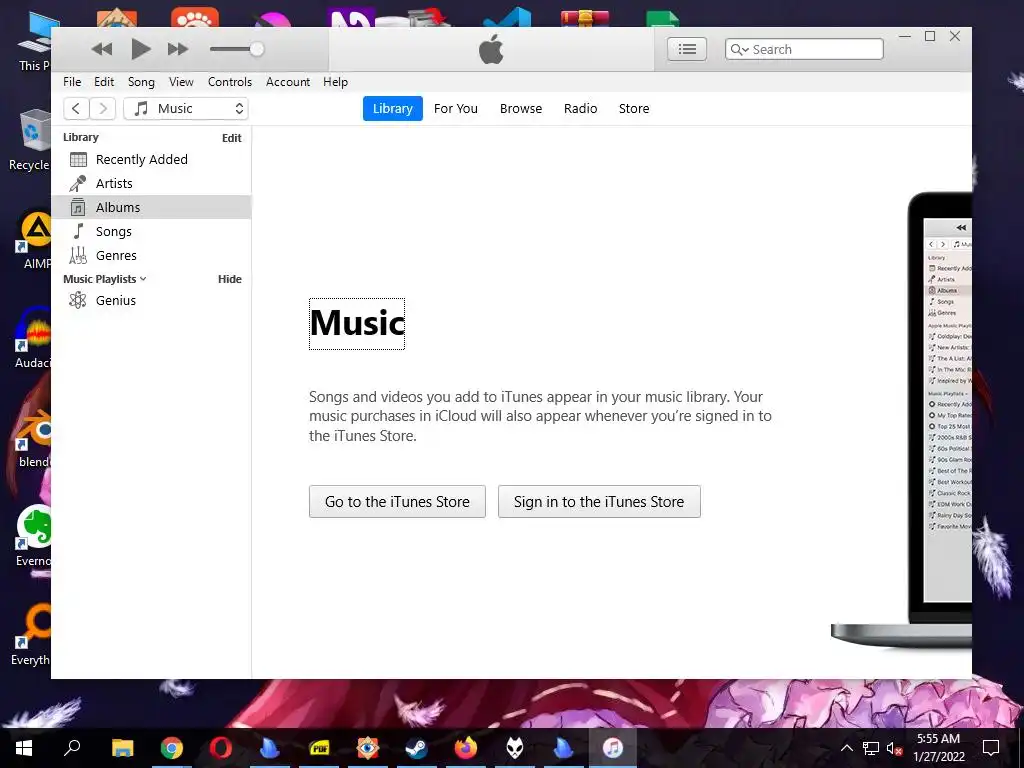This screenshot has width=1024, height=768.
Task: Go back with the left chevron
Action: [x=76, y=108]
